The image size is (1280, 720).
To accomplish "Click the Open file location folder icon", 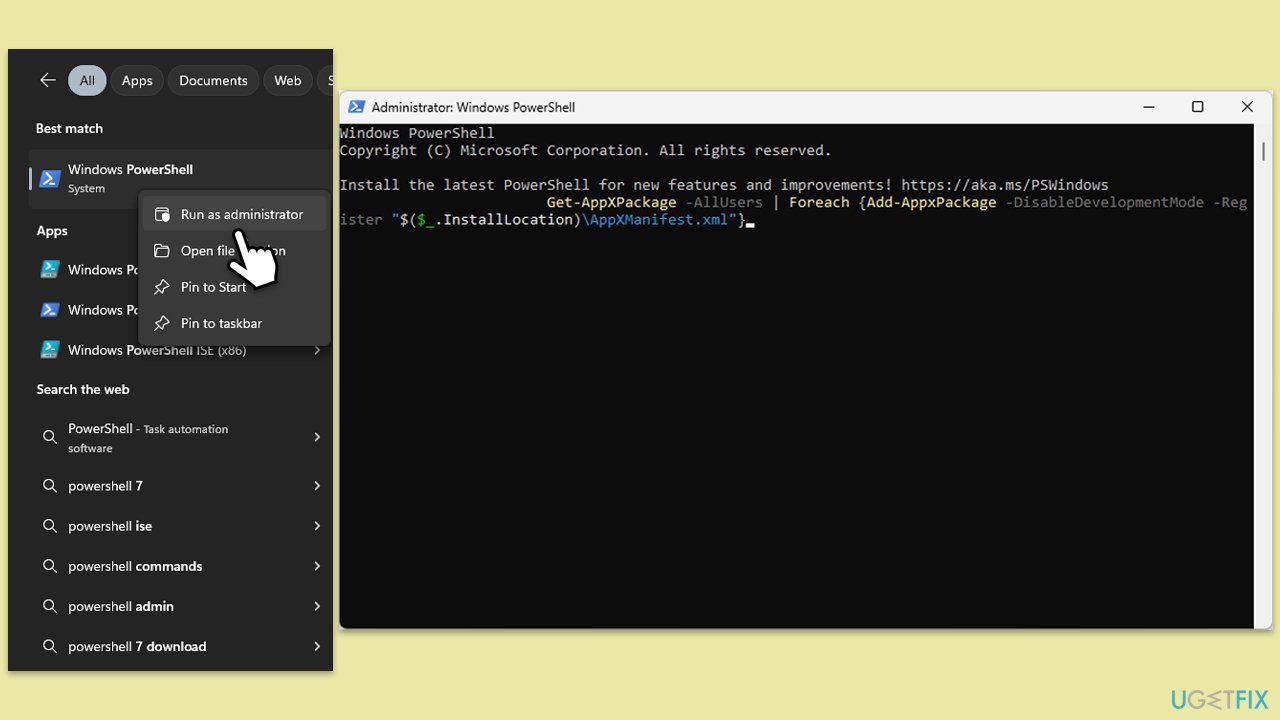I will coord(162,251).
